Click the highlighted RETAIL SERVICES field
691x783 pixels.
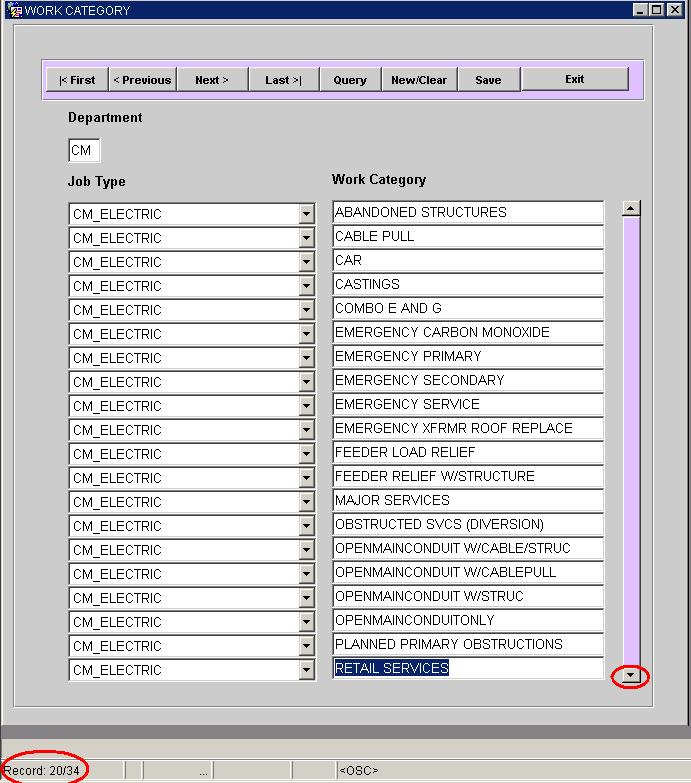click(x=468, y=668)
